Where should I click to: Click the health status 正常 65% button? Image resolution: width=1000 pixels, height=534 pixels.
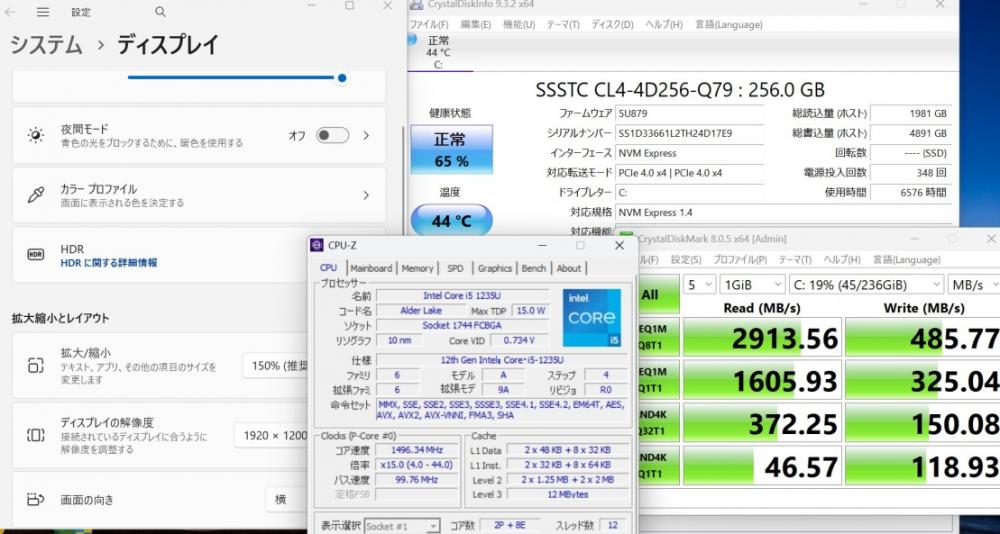[x=451, y=149]
